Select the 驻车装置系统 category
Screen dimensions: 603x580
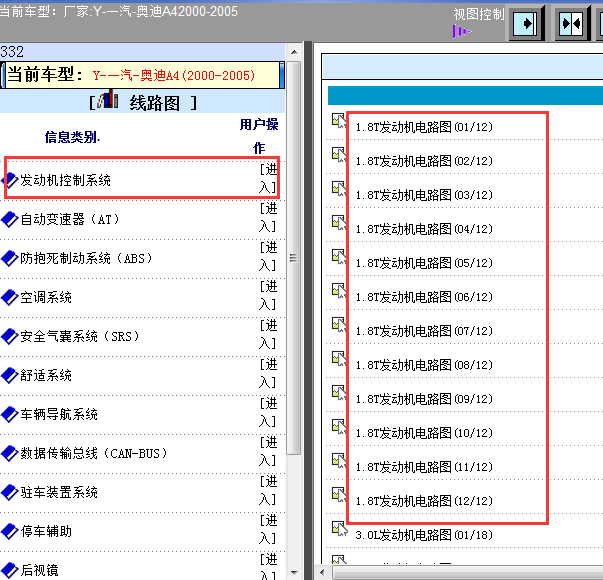point(59,492)
